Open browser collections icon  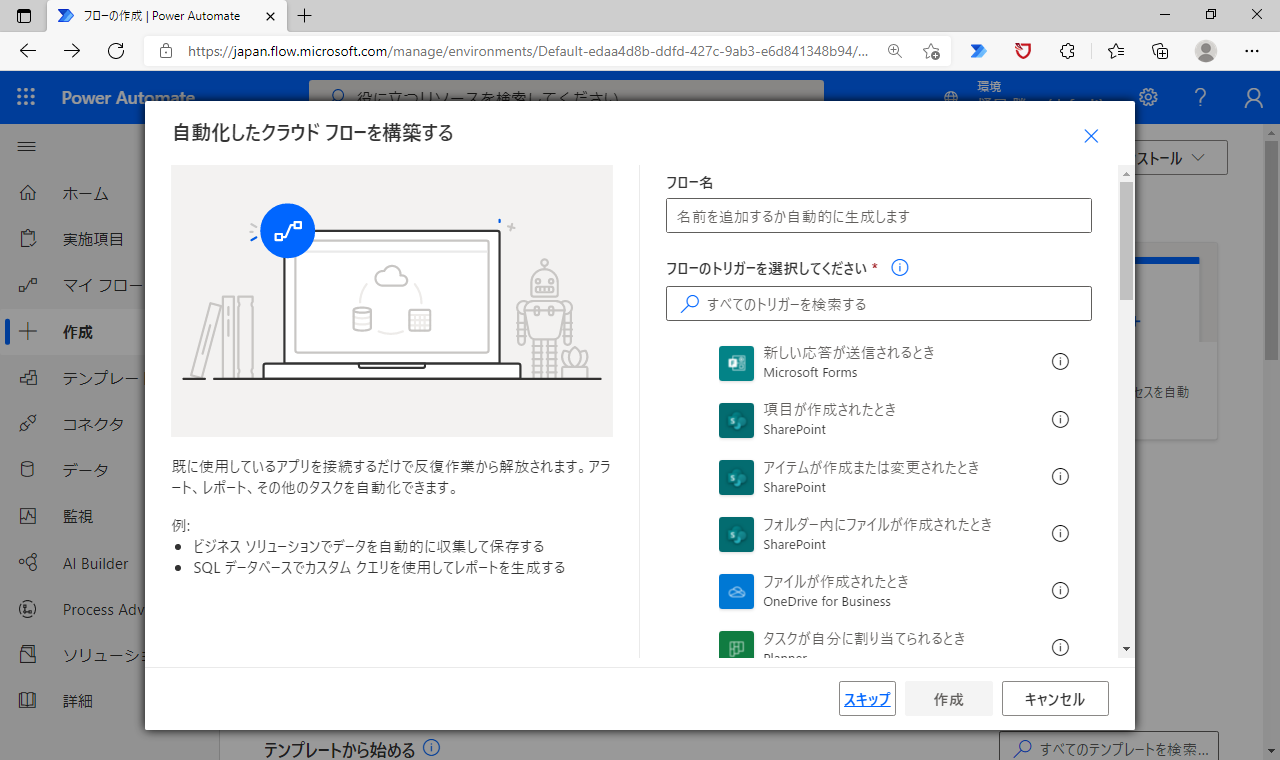pos(1160,51)
